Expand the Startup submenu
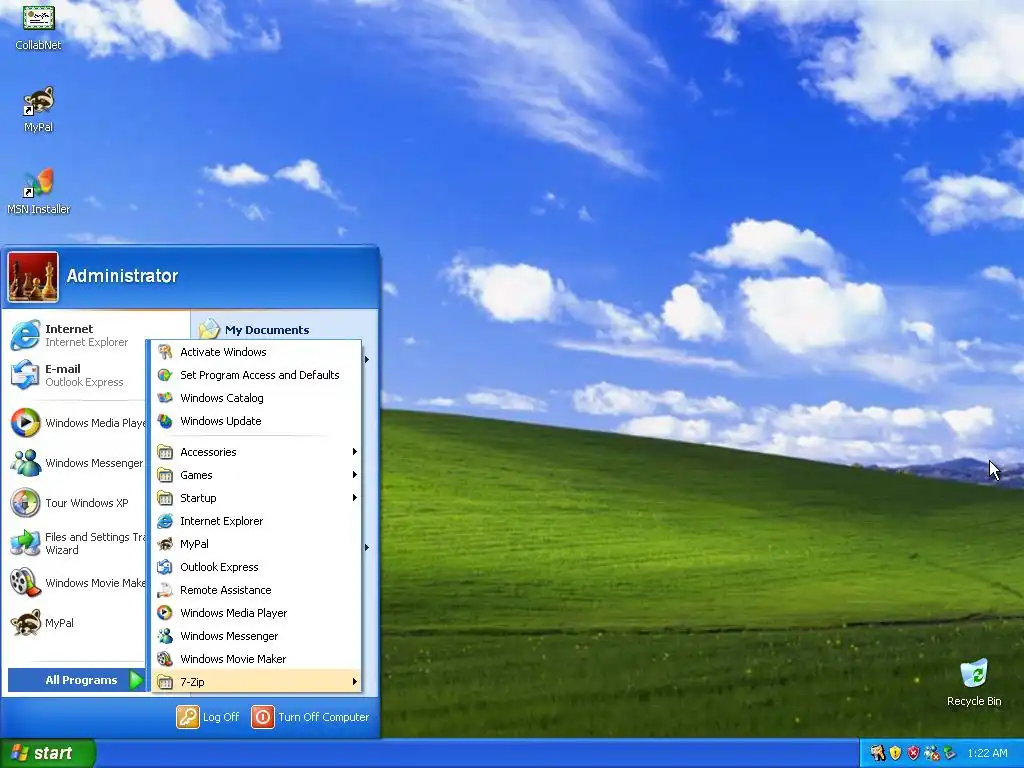This screenshot has width=1024, height=768. click(x=257, y=498)
